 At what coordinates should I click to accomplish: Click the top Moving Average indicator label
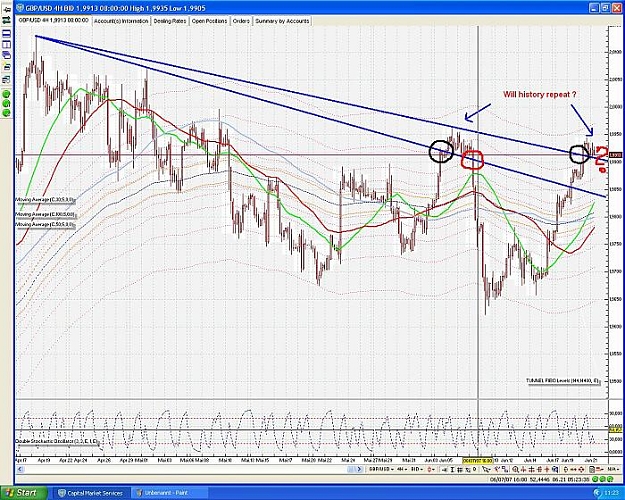pos(45,199)
